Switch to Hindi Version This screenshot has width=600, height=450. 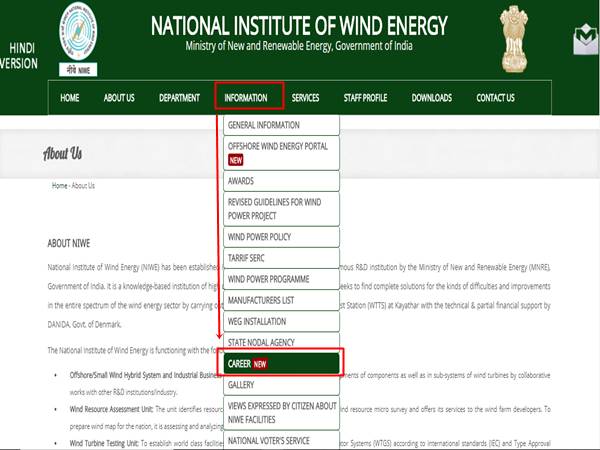[x=19, y=55]
